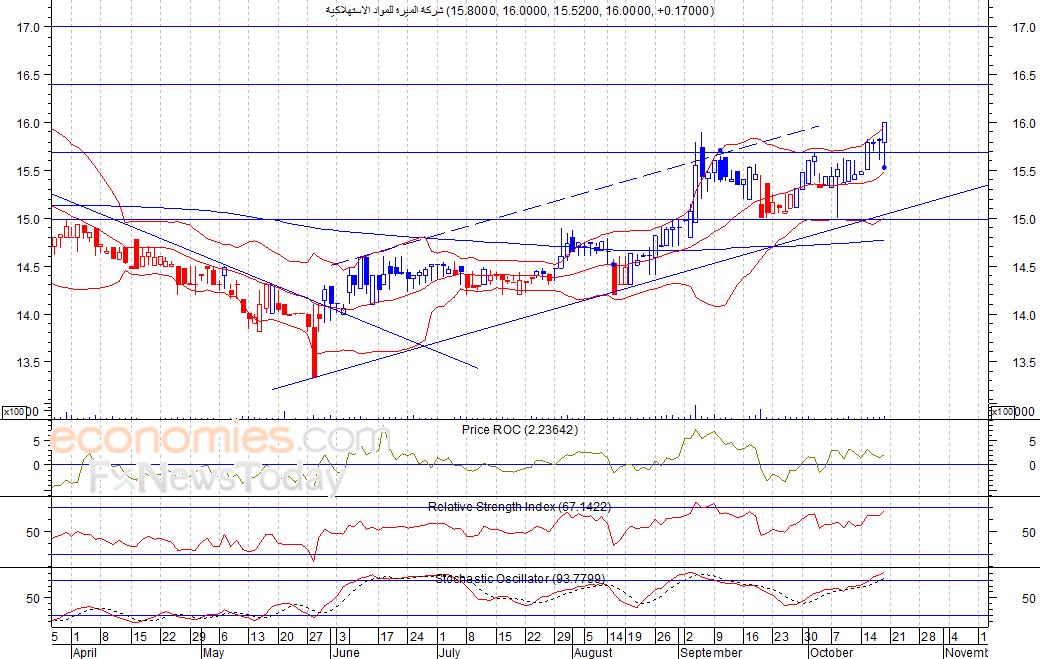The height and width of the screenshot is (659, 1040).
Task: Click the September month label on the time axis
Action: (711, 652)
